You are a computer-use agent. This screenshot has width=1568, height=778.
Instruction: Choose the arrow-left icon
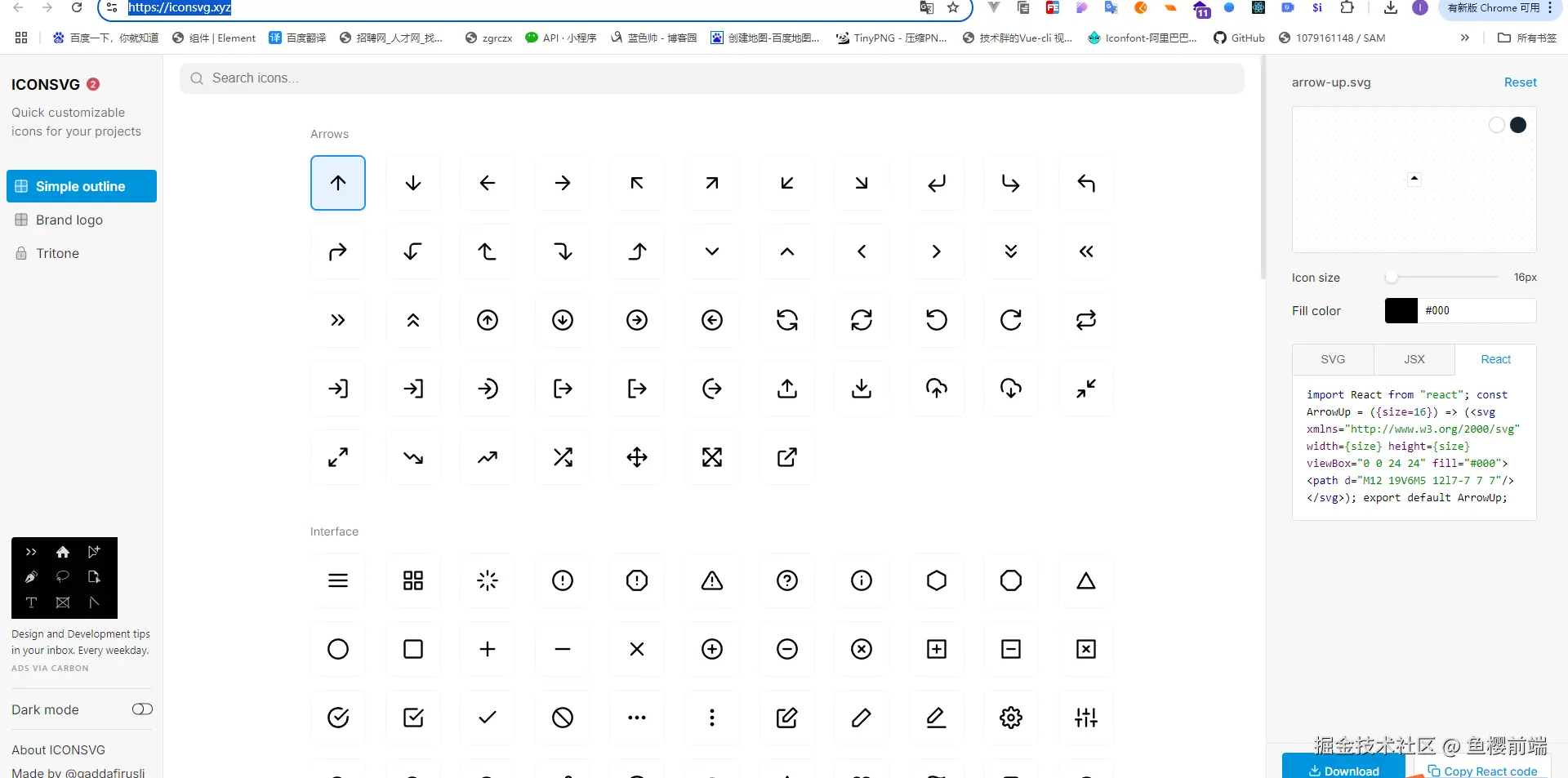click(x=488, y=183)
